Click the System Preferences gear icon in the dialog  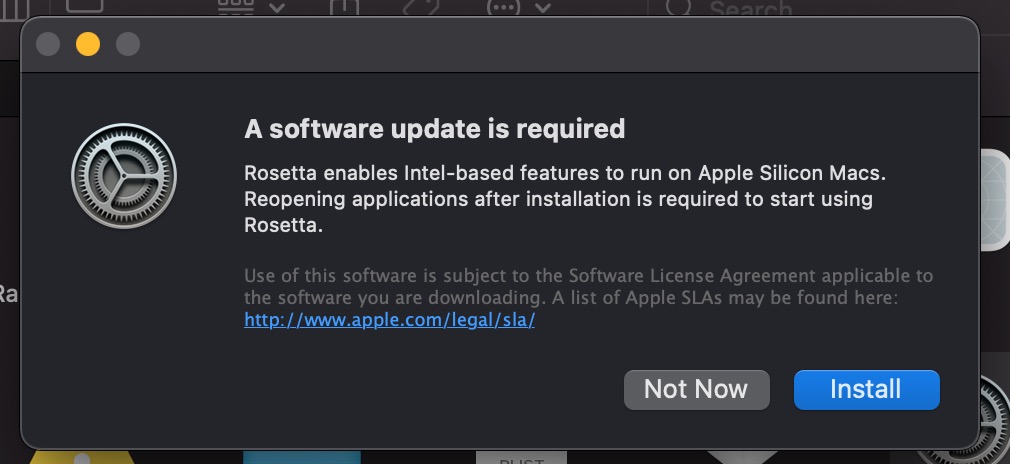pos(124,183)
